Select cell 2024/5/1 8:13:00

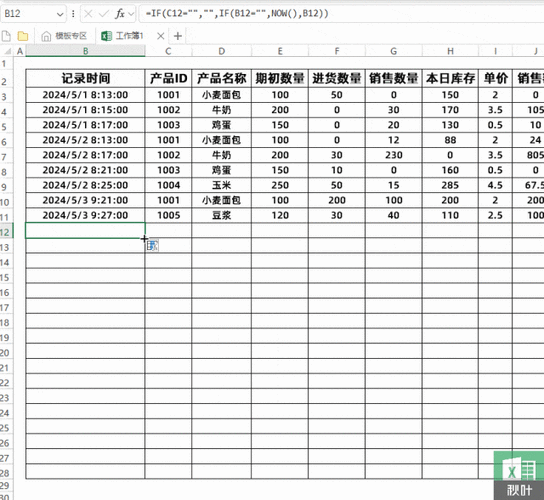(x=85, y=95)
